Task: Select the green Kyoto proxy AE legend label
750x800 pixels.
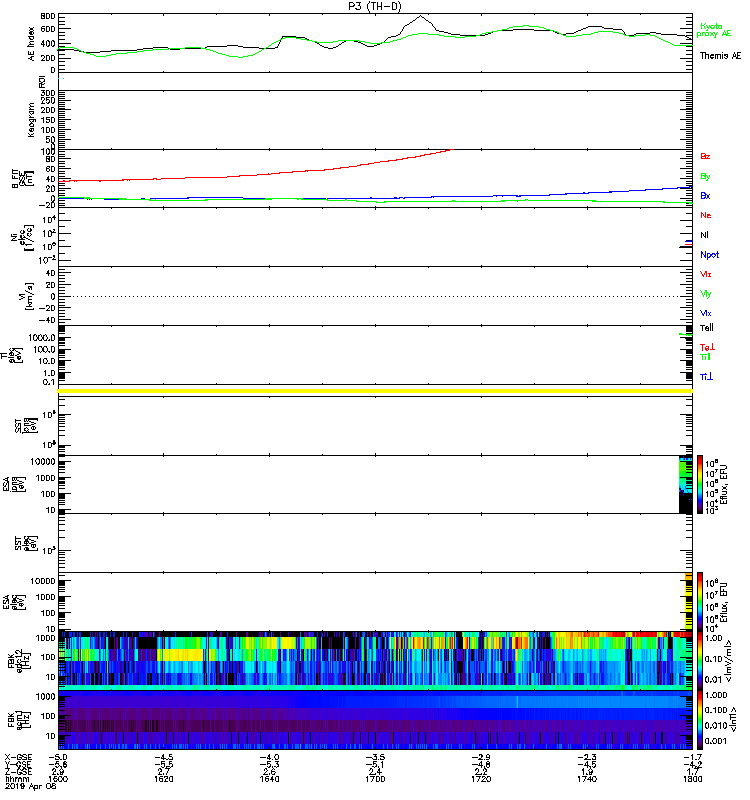Action: (x=714, y=30)
